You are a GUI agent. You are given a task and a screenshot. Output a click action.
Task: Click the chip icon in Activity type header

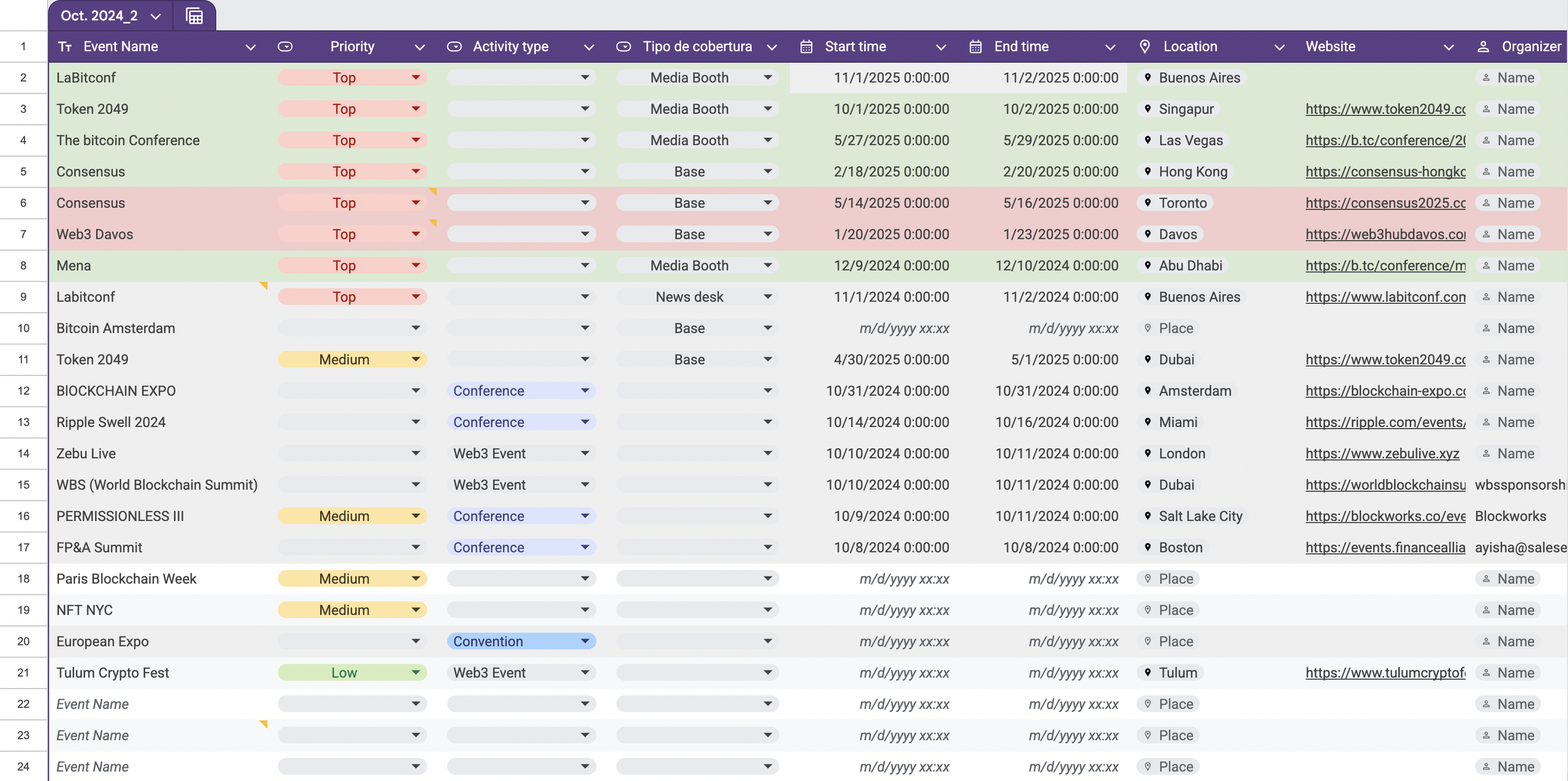click(455, 47)
